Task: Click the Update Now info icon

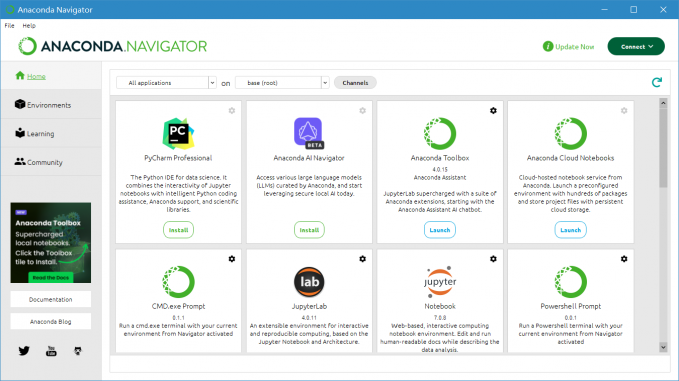Action: point(548,46)
